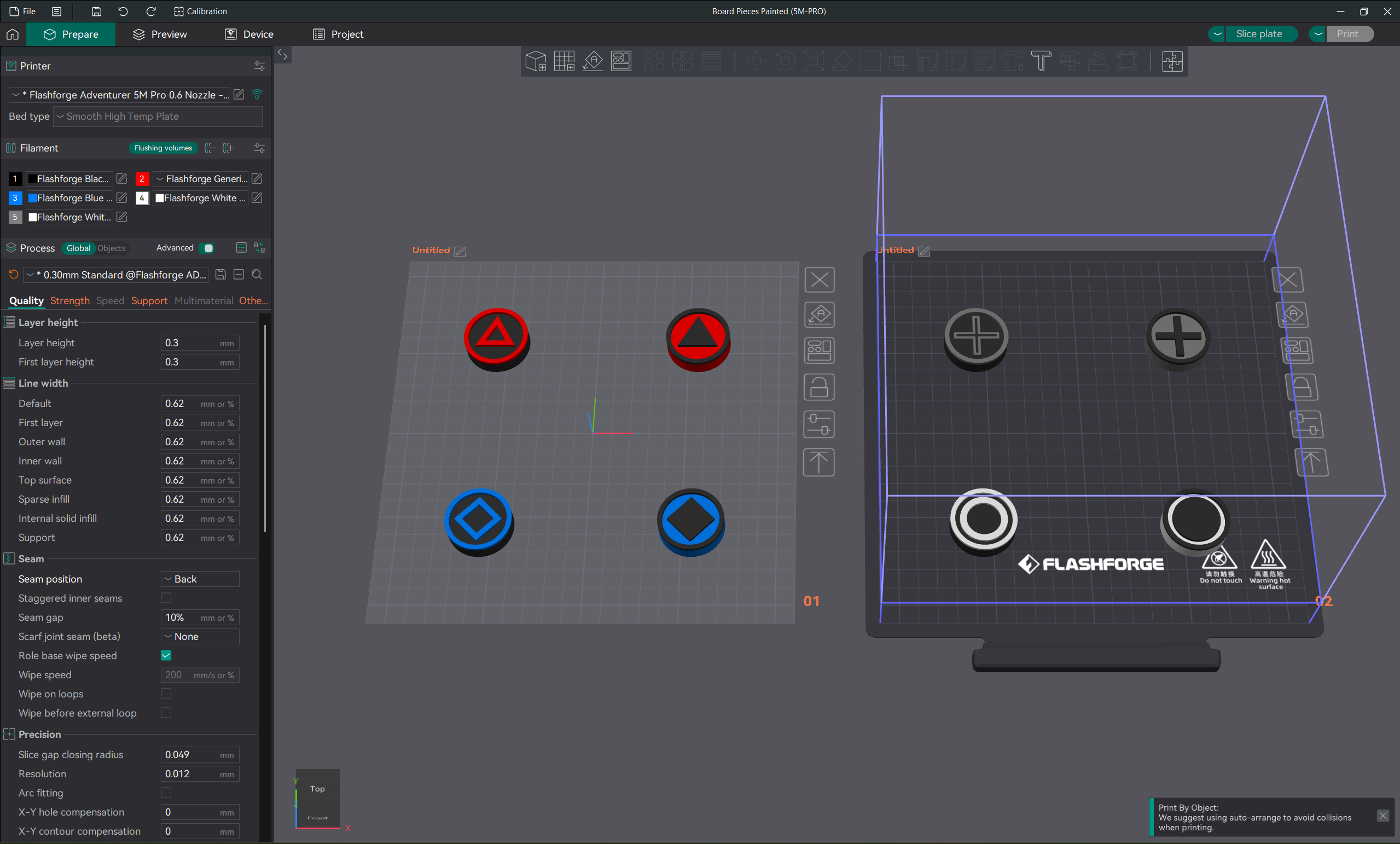Click the Arrange all objects toolbar icon
Viewport: 1400px width, 844px height.
coord(621,61)
